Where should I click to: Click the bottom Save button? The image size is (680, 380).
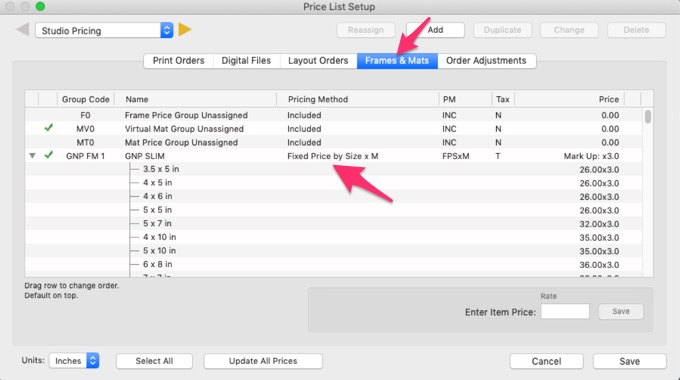[x=629, y=361]
